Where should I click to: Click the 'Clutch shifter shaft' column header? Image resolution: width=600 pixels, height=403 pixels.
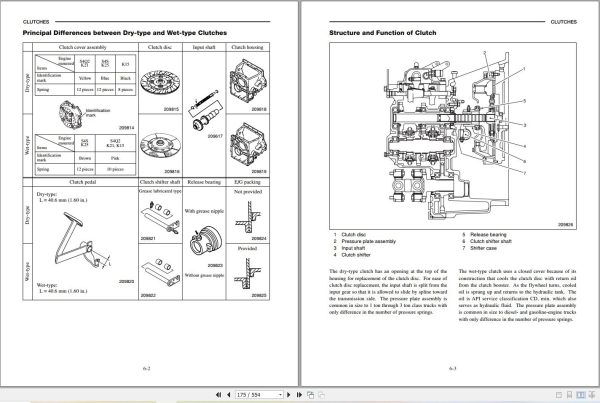coord(160,182)
